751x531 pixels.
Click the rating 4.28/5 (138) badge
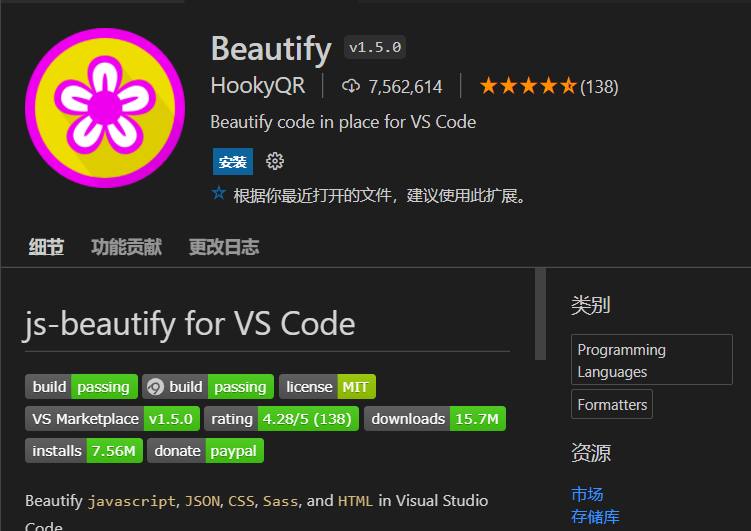pos(281,418)
